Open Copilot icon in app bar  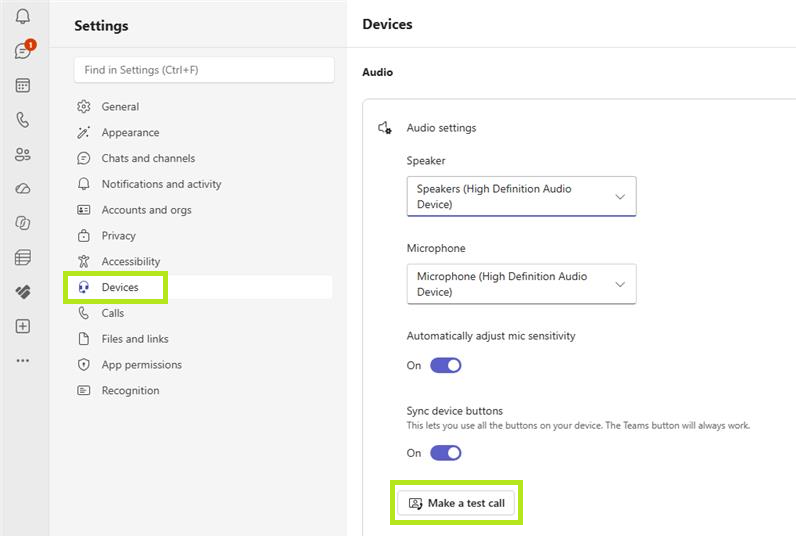click(22, 223)
